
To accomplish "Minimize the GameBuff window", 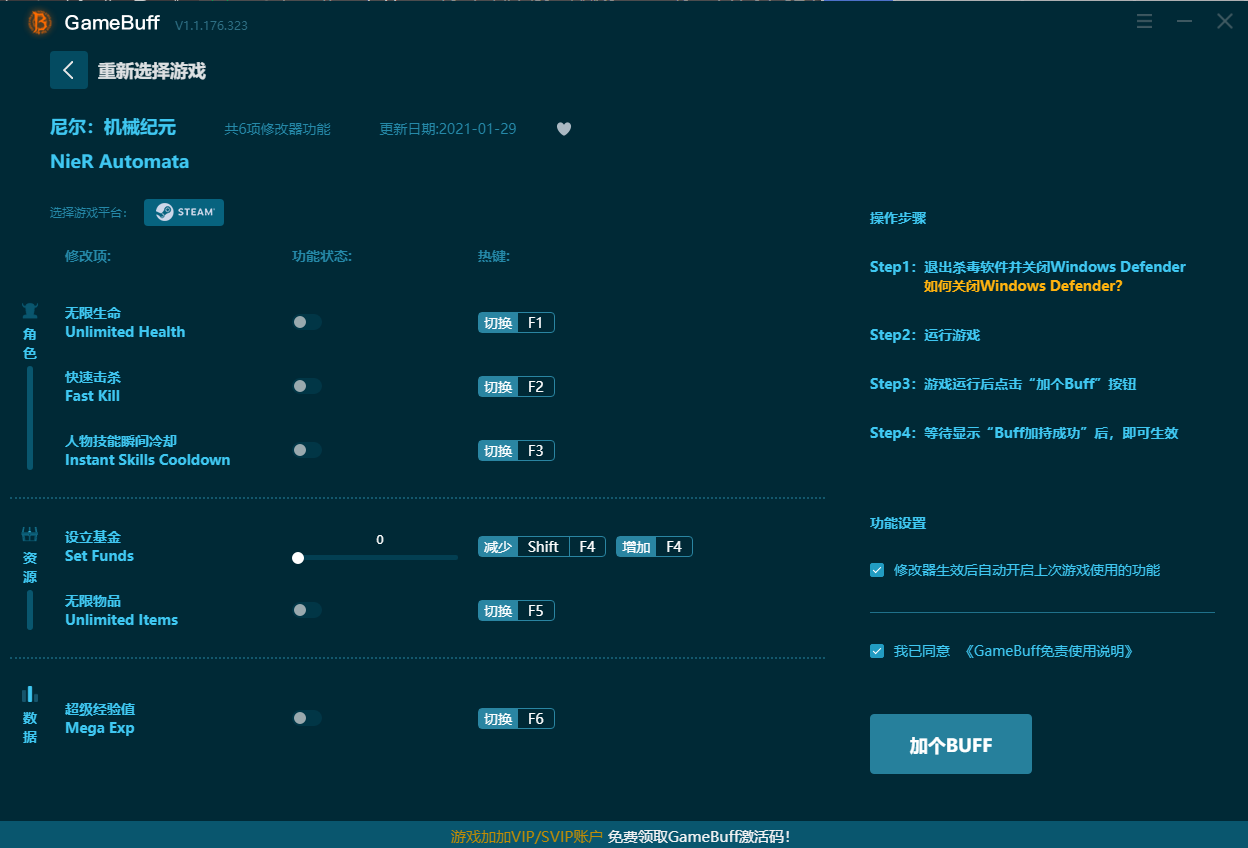I will click(x=1185, y=21).
